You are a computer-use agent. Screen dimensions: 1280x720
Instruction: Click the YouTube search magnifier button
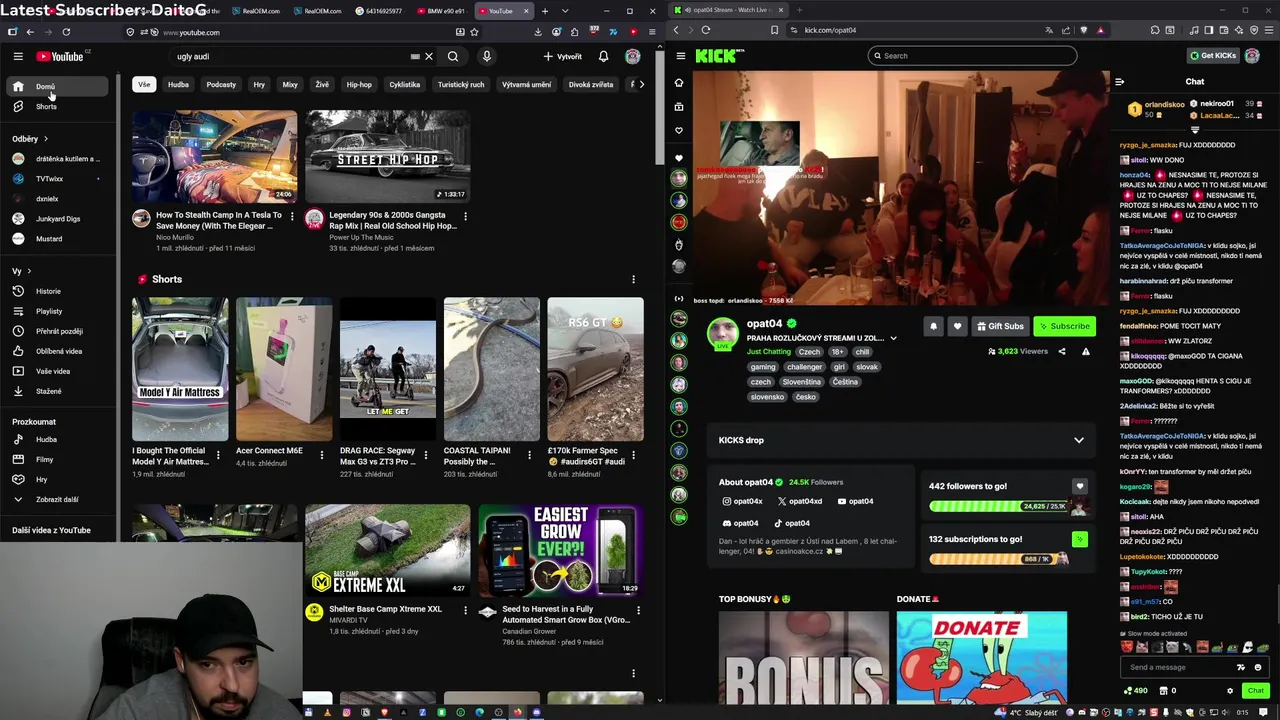coord(453,57)
